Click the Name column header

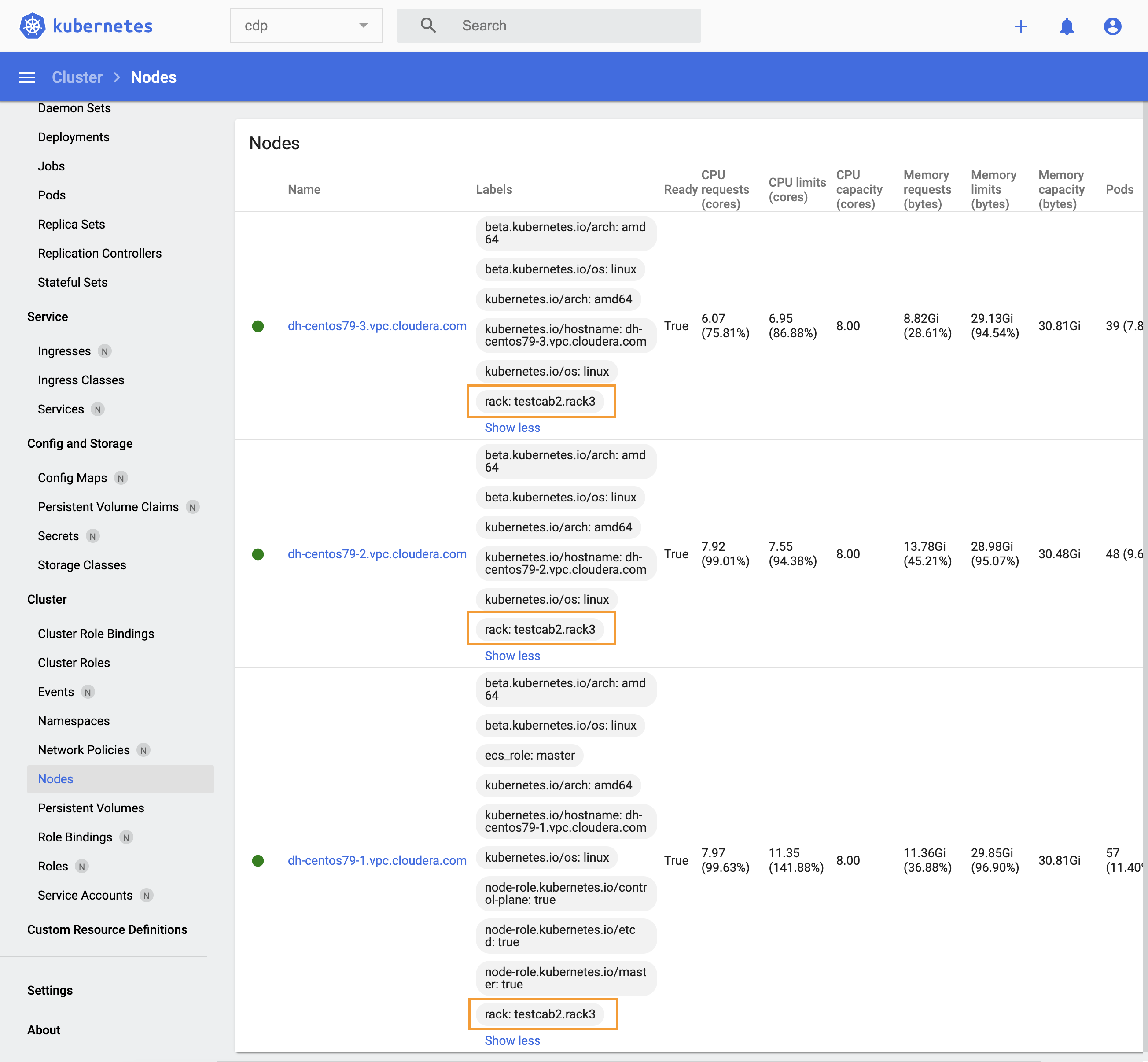point(304,190)
